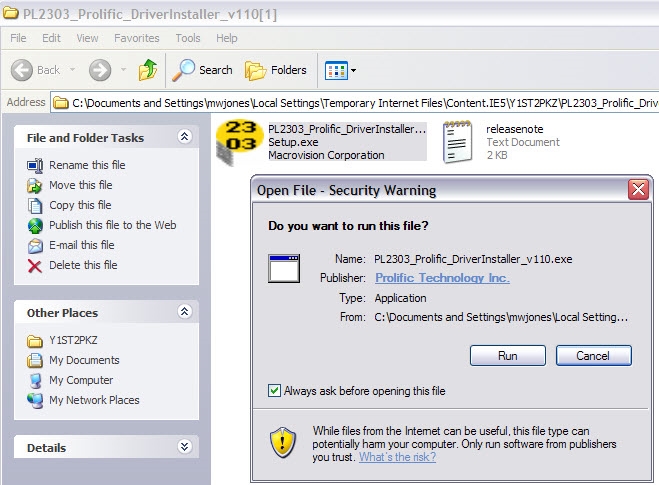Open the Search toolbar button
Screen dimensions: 659x485
[203, 70]
